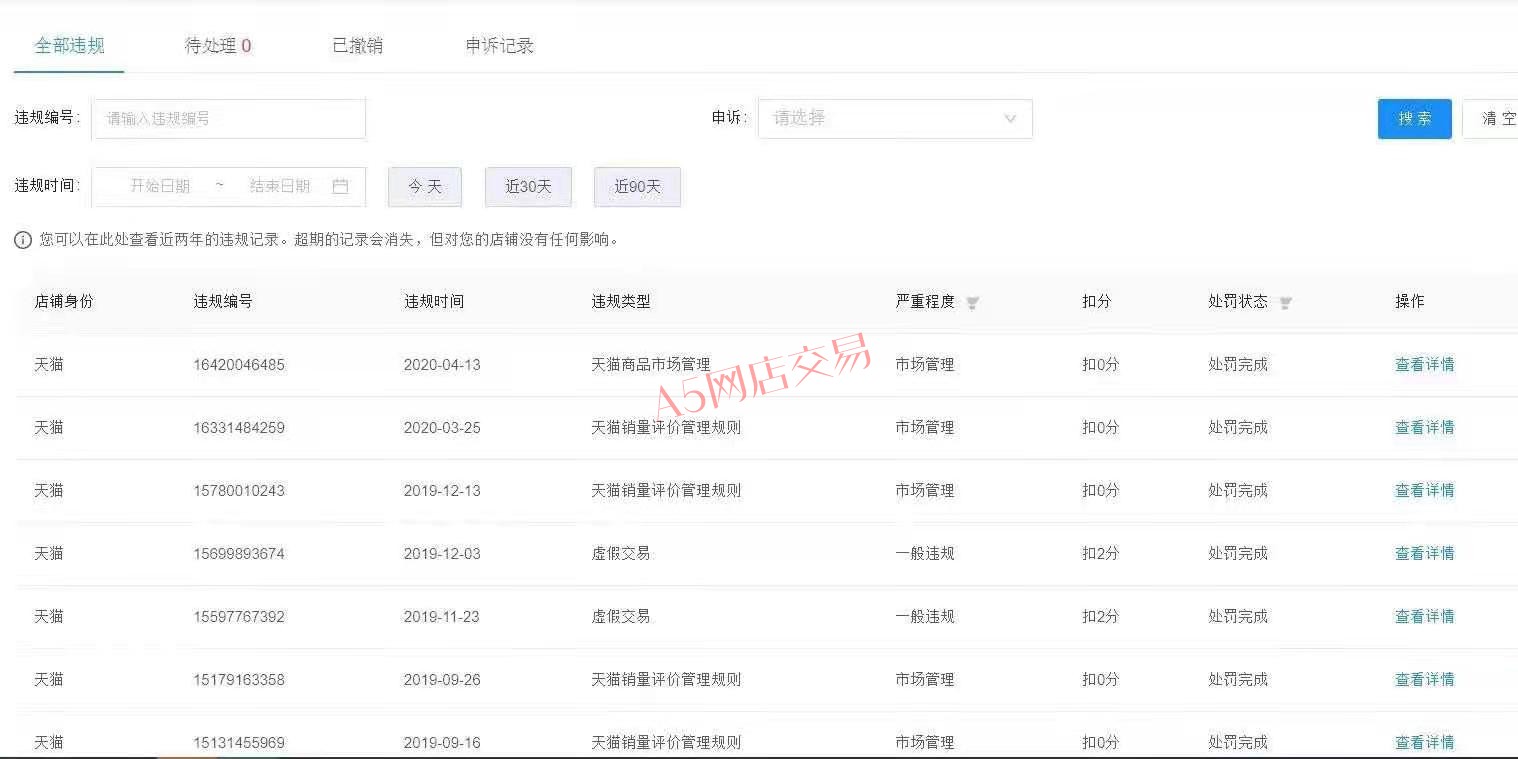Filter by 今天 quick button
Viewport: 1518px width, 759px height.
(x=424, y=187)
